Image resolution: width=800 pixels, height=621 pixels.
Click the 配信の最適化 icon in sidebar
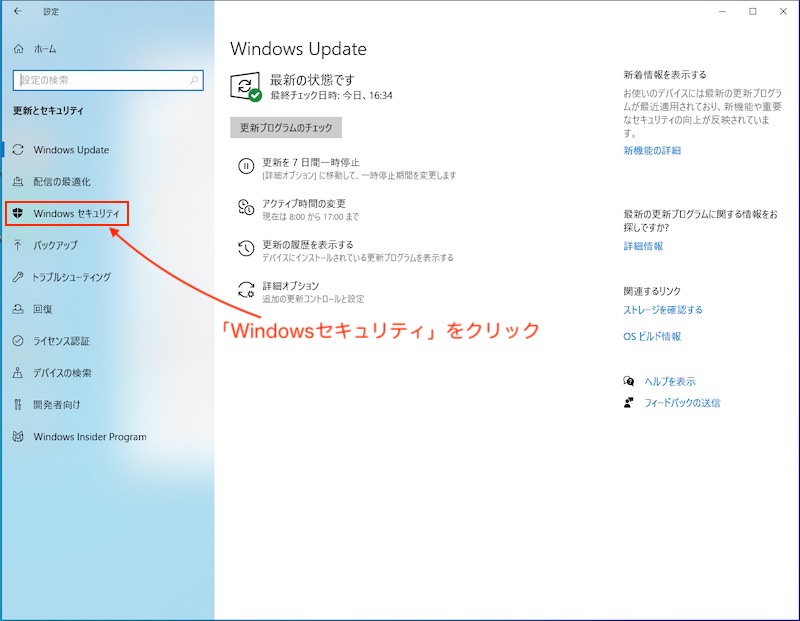pos(18,182)
